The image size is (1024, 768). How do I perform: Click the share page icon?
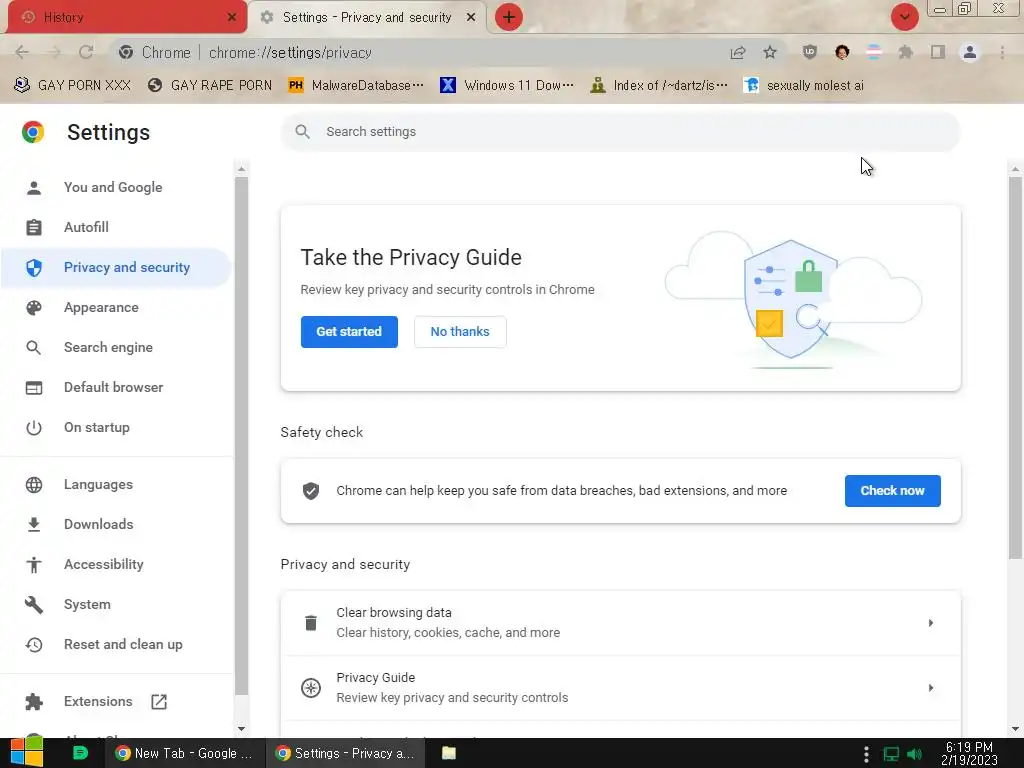(x=738, y=52)
